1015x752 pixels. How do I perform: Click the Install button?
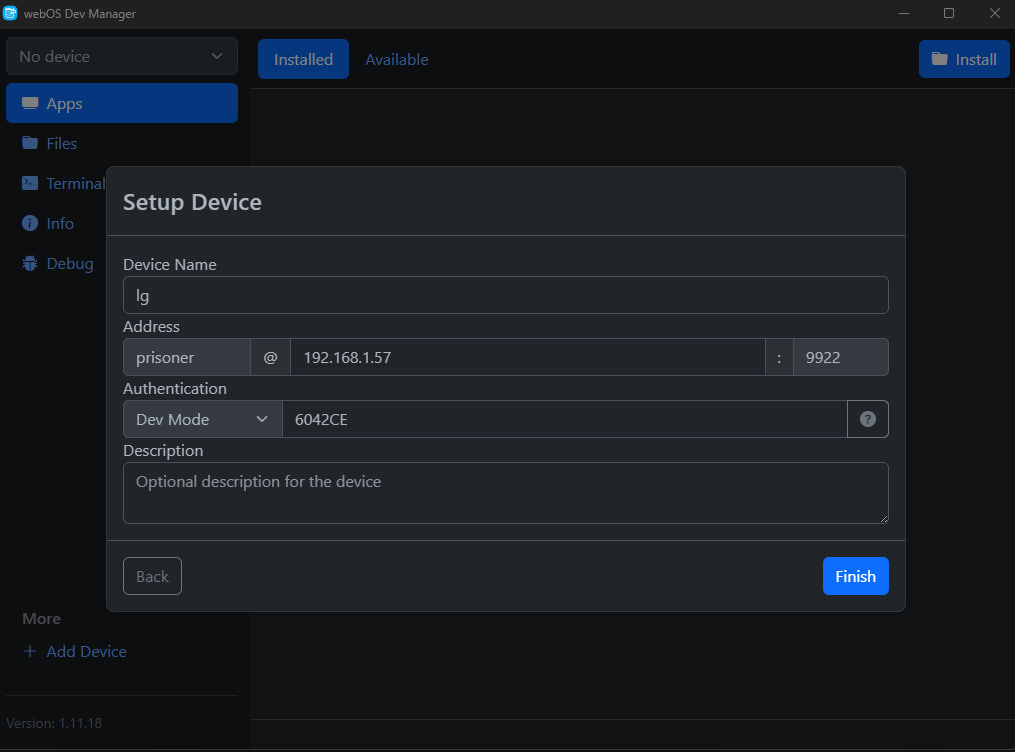pyautogui.click(x=964, y=59)
